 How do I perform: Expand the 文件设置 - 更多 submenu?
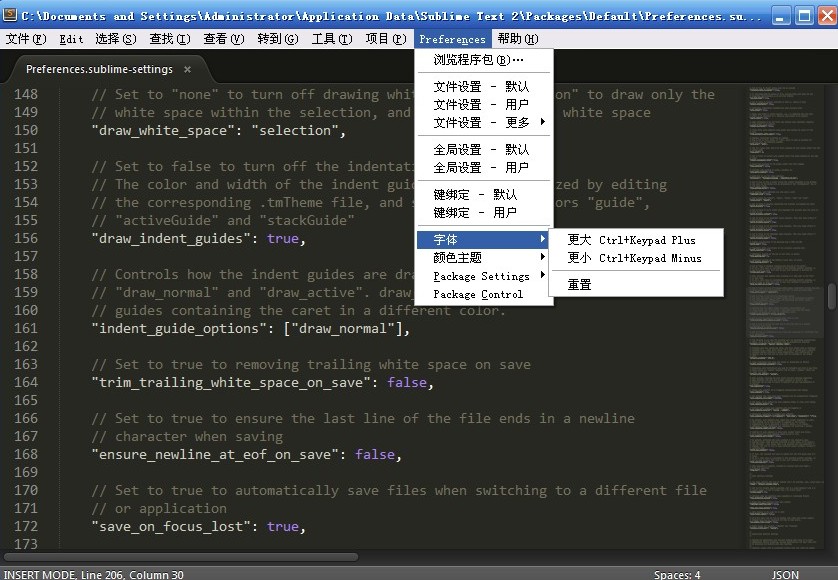(x=484, y=122)
